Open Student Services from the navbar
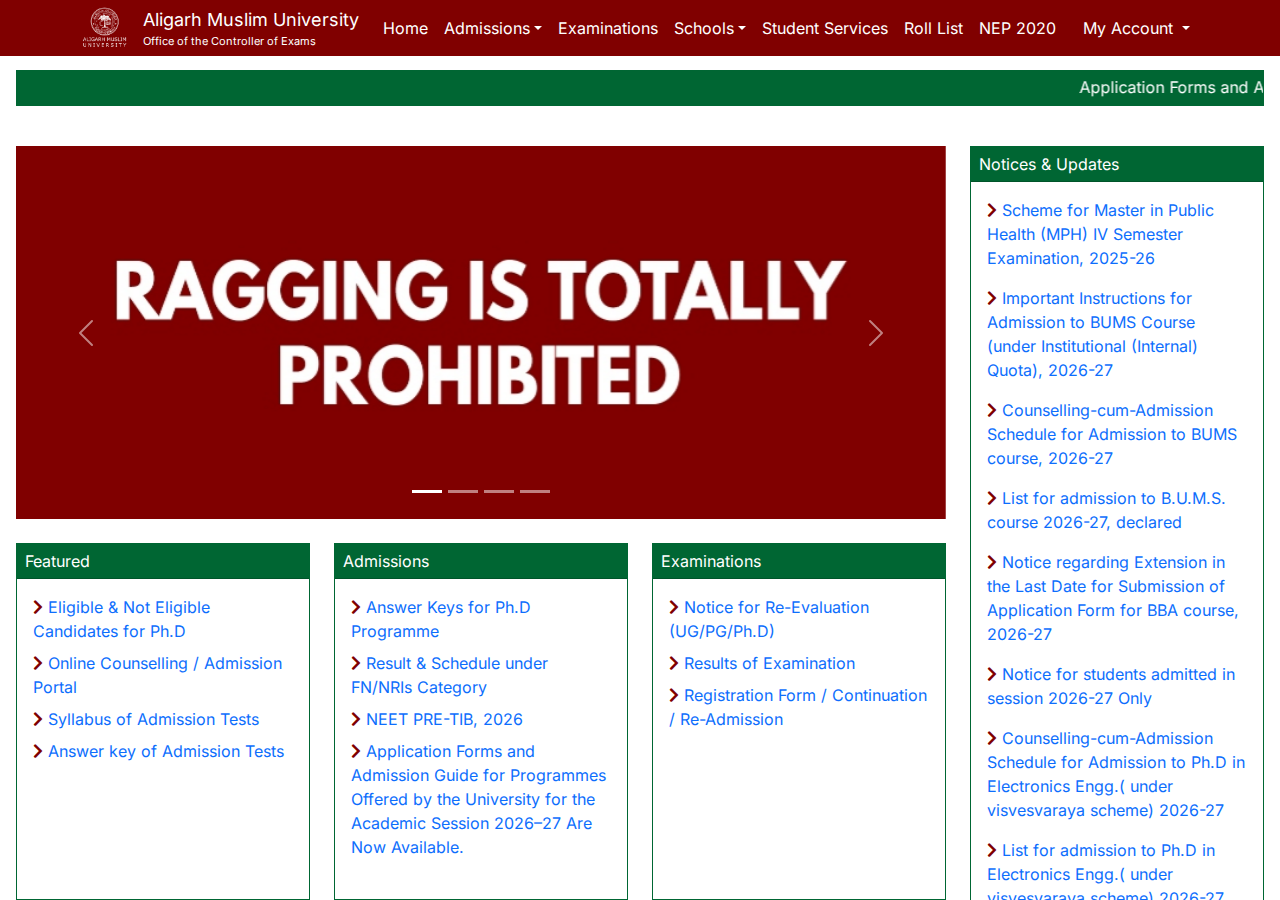The height and width of the screenshot is (900, 1280). point(825,28)
